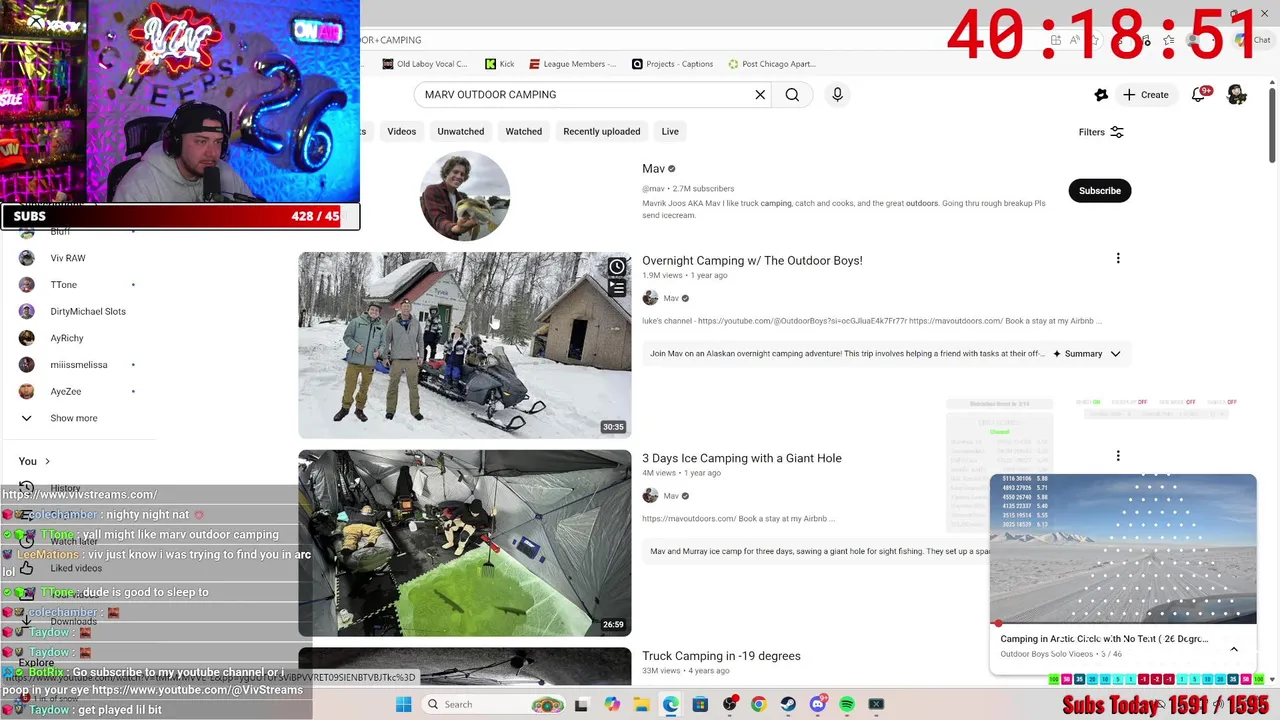Open the Overnight Camping snowmobile thumbnail
The width and height of the screenshot is (1280, 720).
[465, 345]
